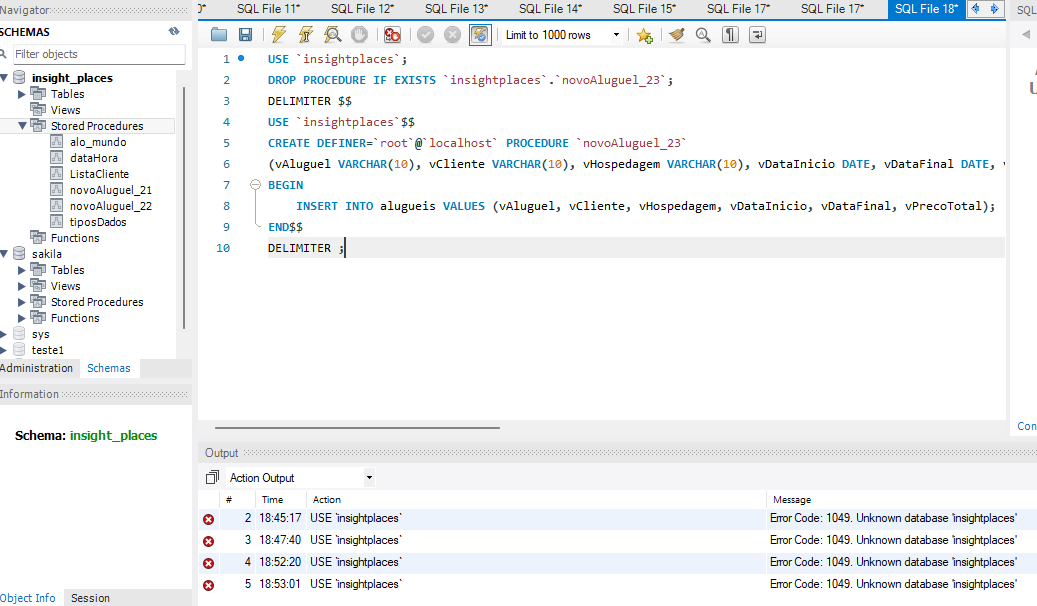Collapse the Stored Procedures tree node

[23, 126]
